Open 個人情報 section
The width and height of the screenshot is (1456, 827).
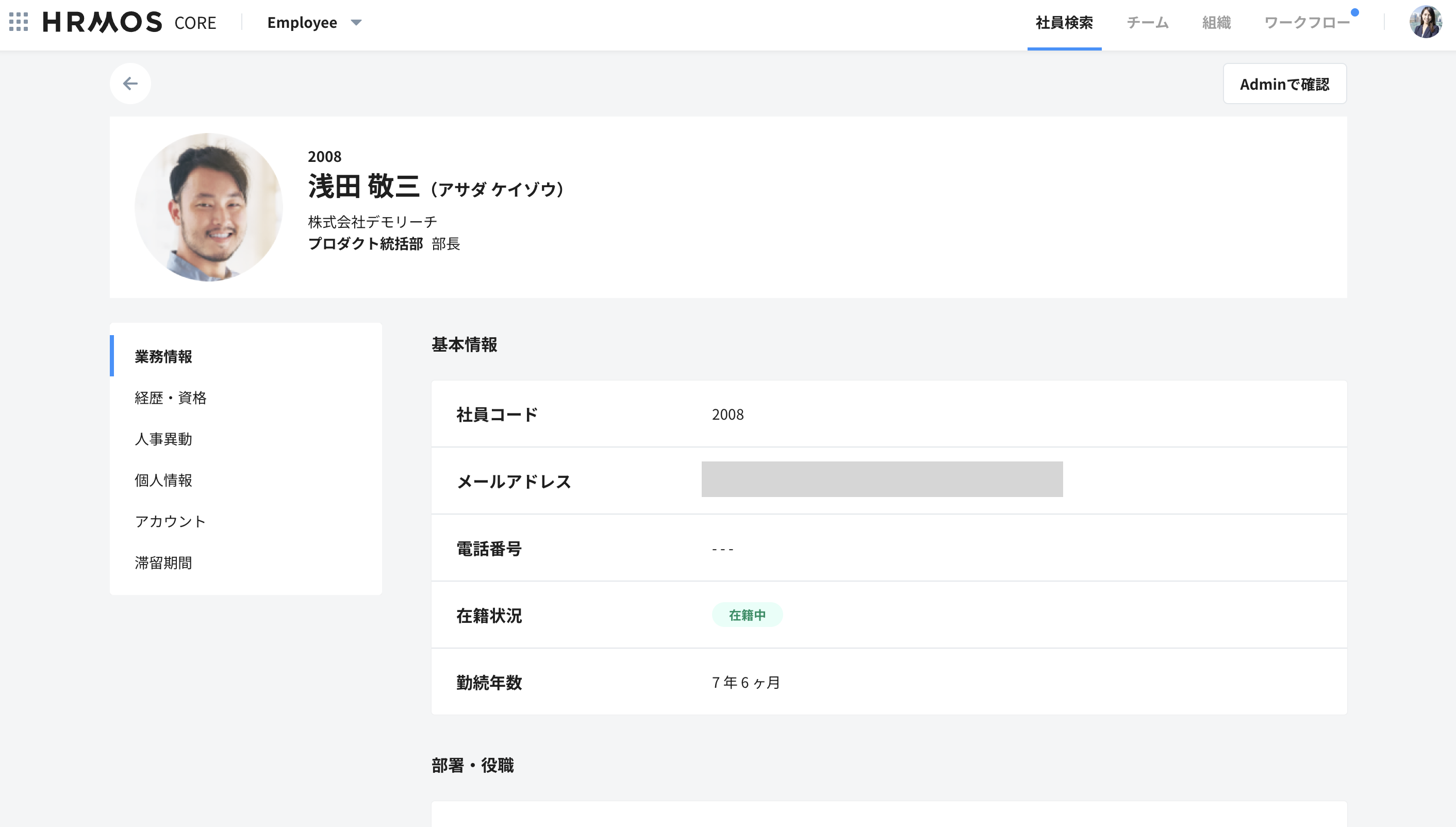pyautogui.click(x=163, y=480)
